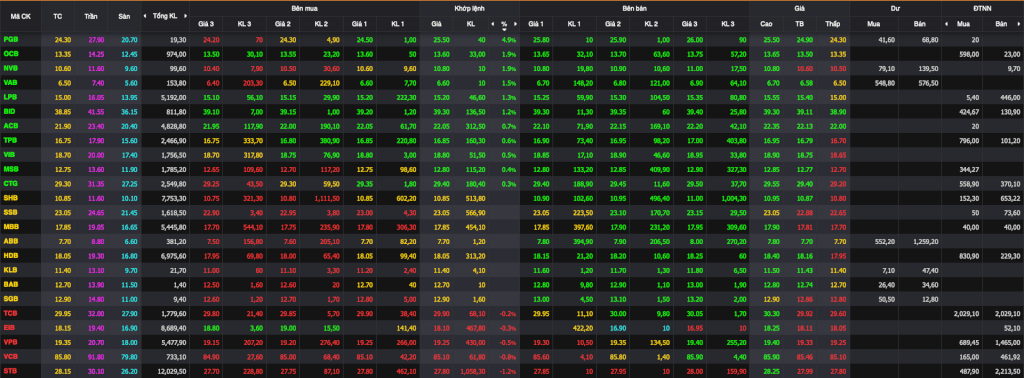This screenshot has height=378, width=1024.
Task: Open the SHB stock symbol
Action: tap(11, 197)
